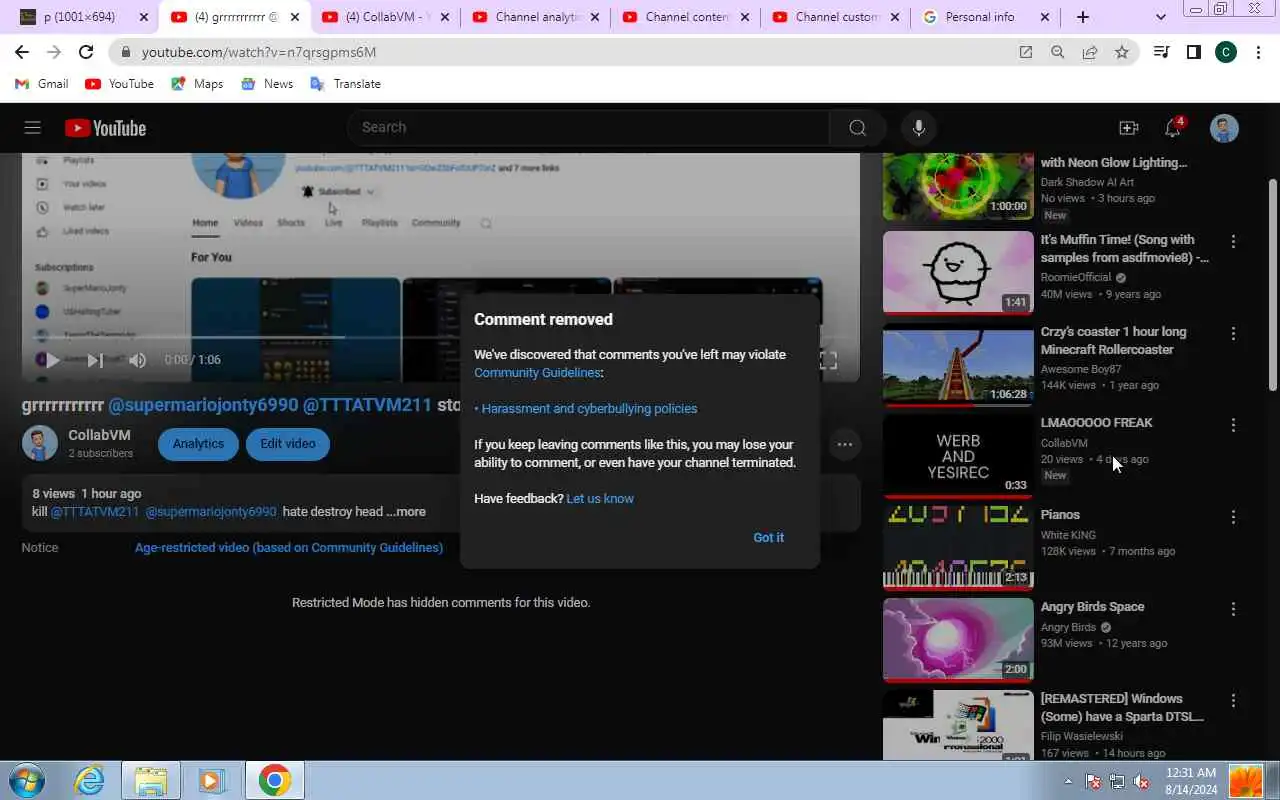Viewport: 1280px width, 800px height.
Task: Open the three-dot menu below the video
Action: [x=845, y=444]
